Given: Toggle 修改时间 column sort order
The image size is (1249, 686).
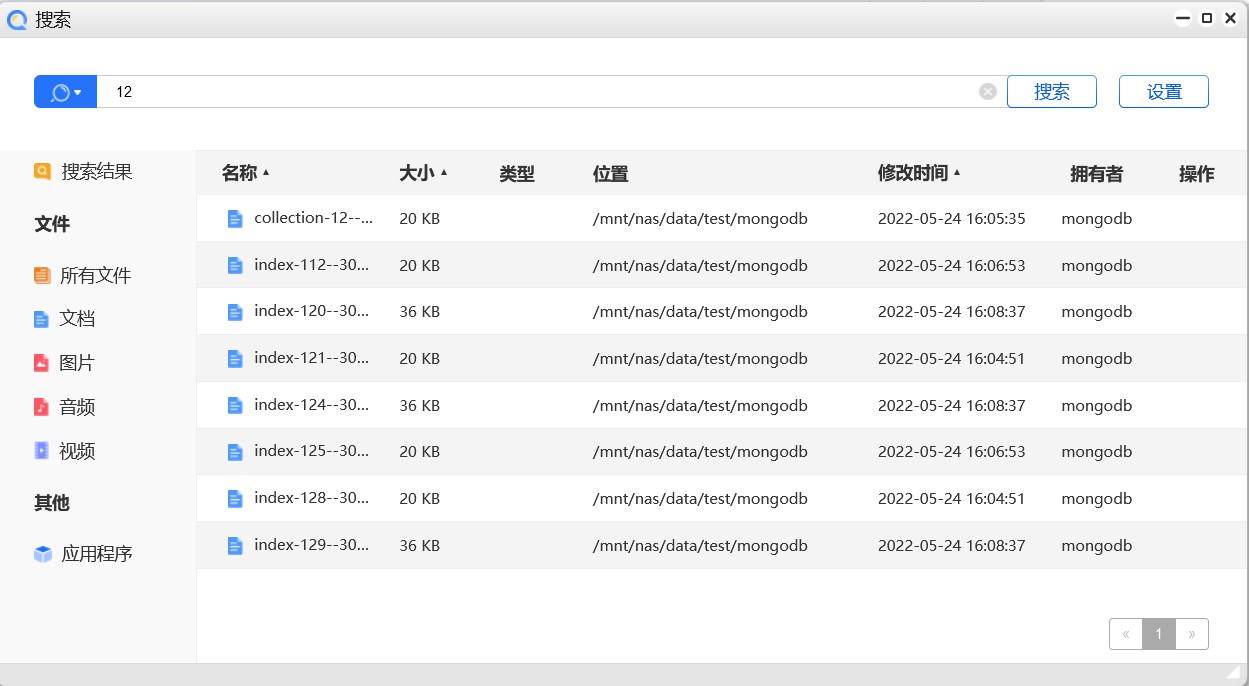Looking at the screenshot, I should click(914, 172).
